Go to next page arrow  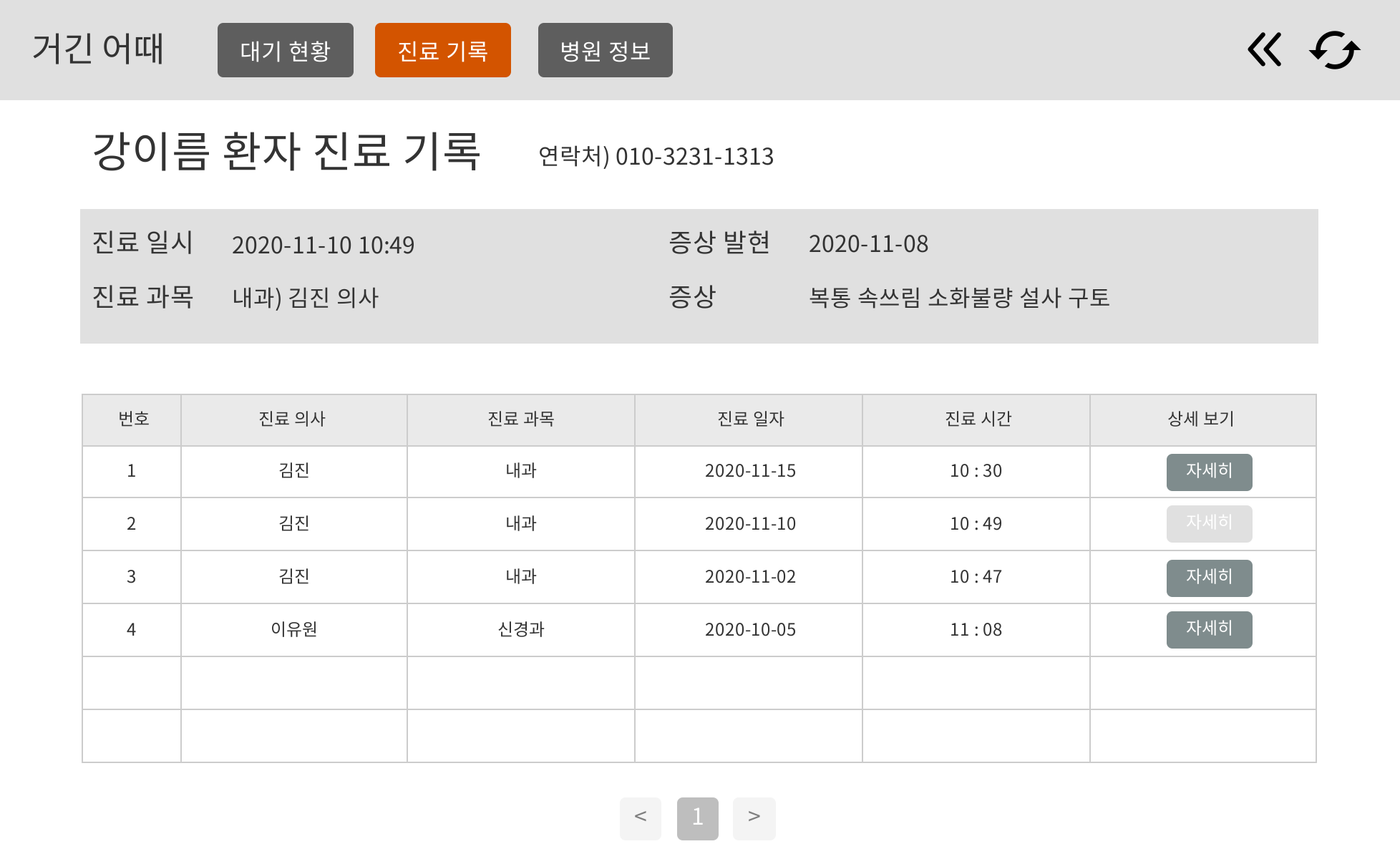[754, 818]
